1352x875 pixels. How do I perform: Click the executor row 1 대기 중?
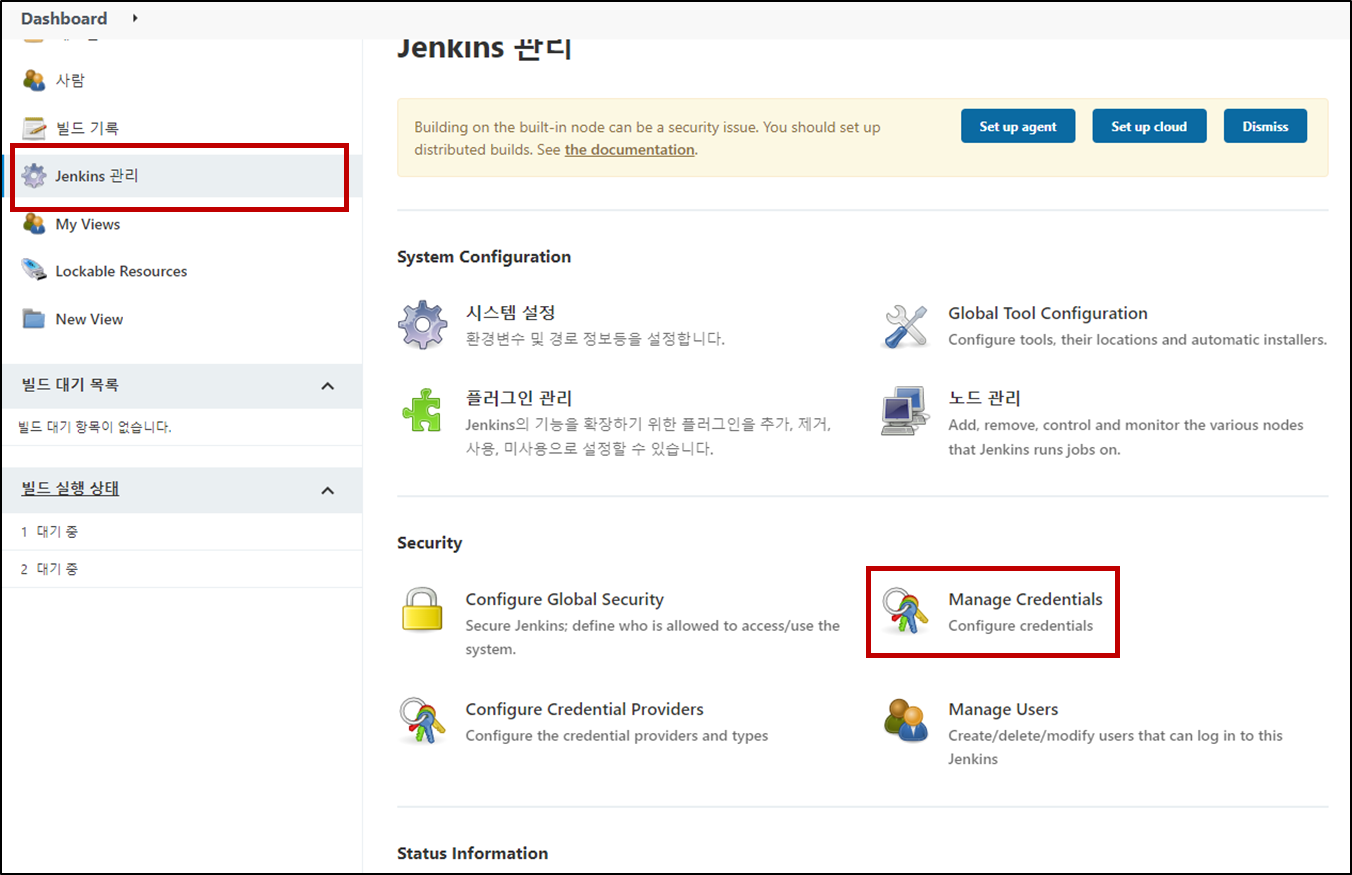(182, 532)
